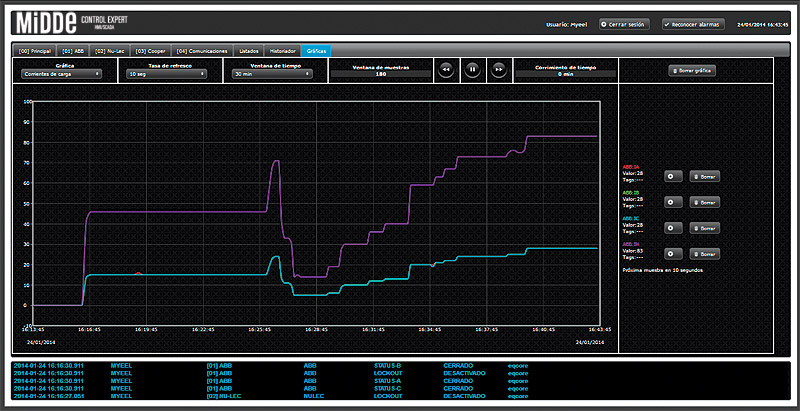Click the Cerrar sesión button
Image resolution: width=800 pixels, height=411 pixels.
pyautogui.click(x=625, y=24)
